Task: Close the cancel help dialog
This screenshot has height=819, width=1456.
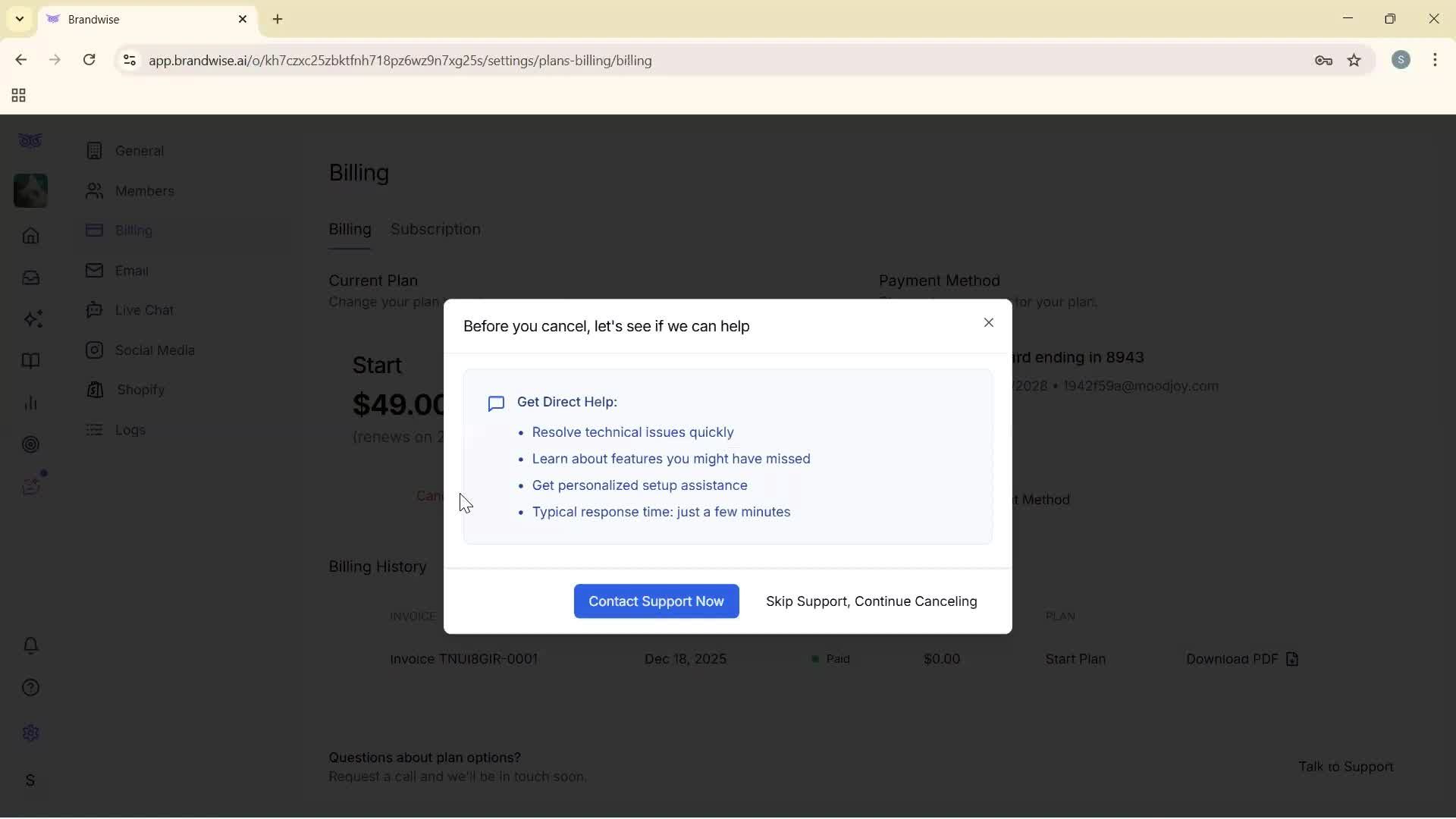Action: point(988,323)
